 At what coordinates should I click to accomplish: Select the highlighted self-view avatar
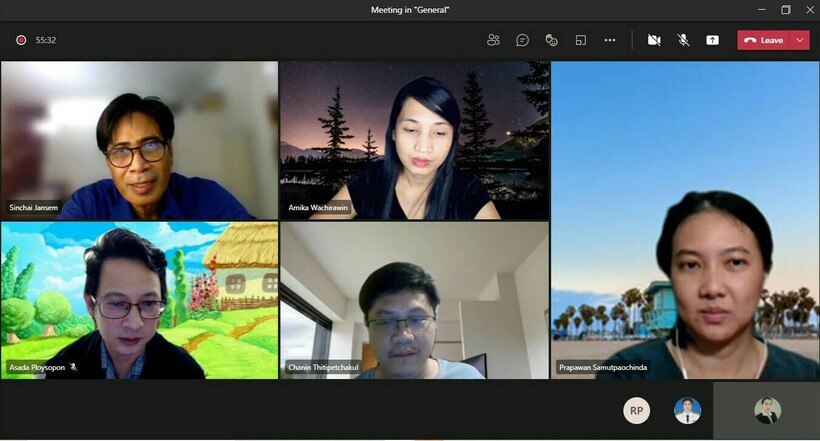(767, 411)
